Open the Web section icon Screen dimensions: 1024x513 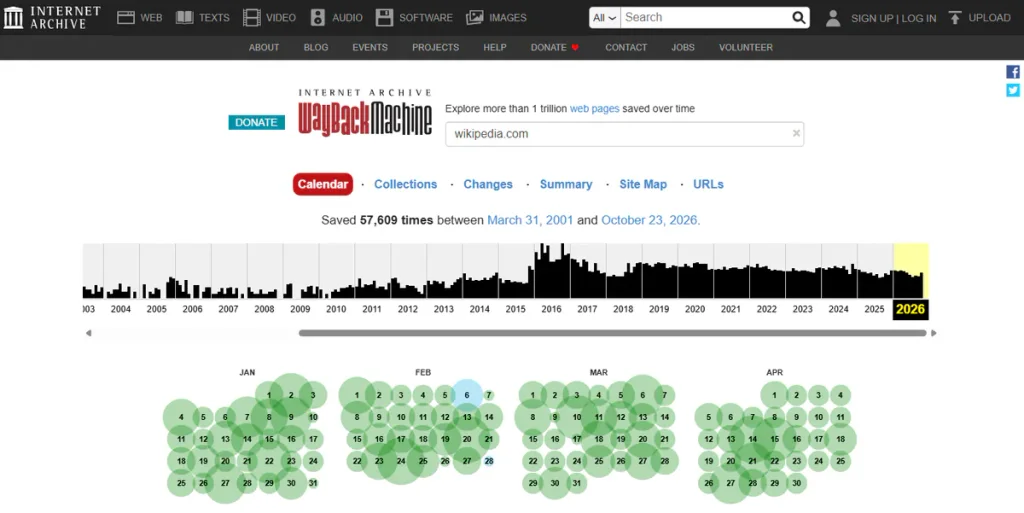click(x=126, y=18)
